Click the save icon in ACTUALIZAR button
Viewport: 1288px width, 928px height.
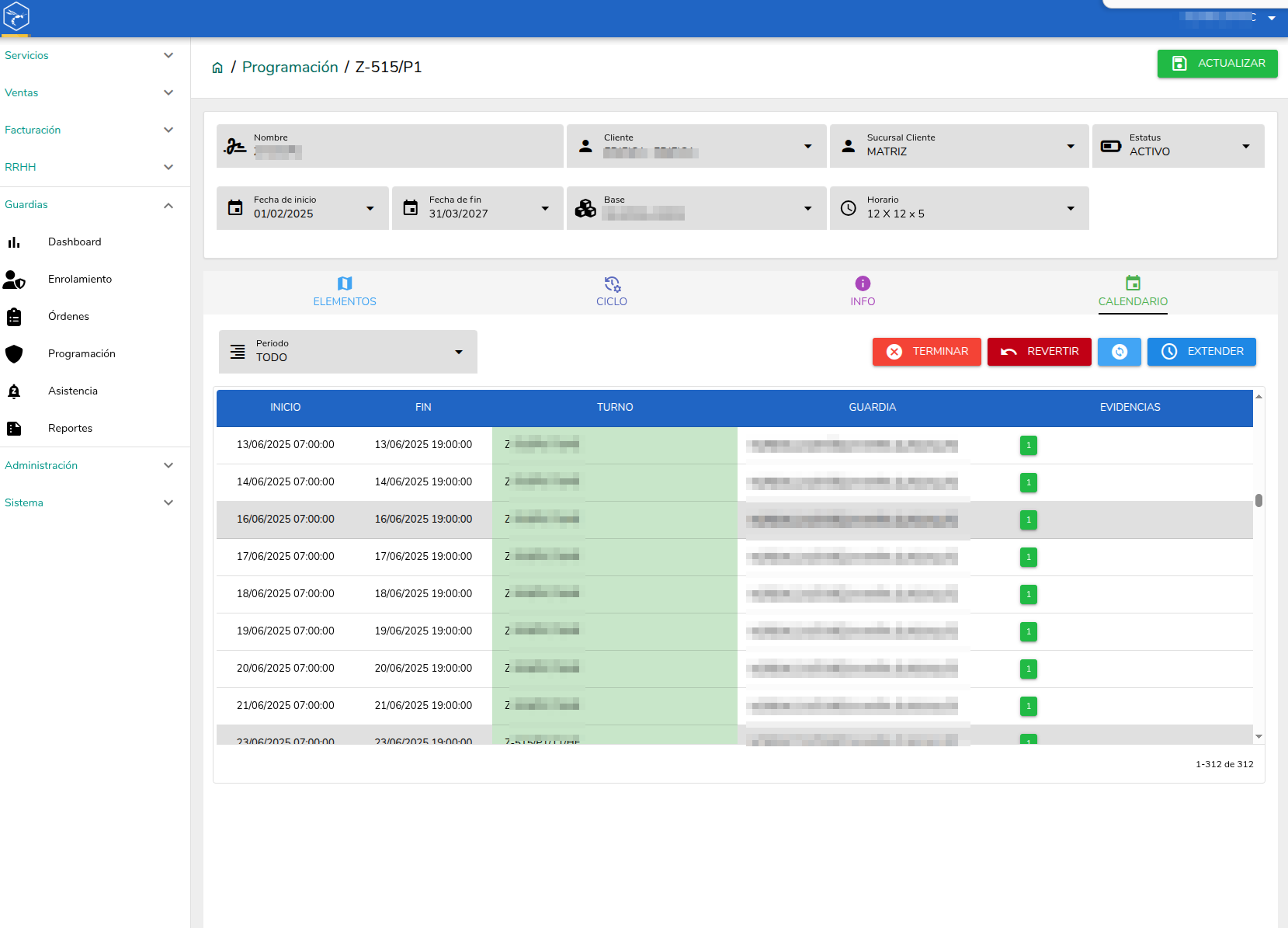click(1179, 63)
